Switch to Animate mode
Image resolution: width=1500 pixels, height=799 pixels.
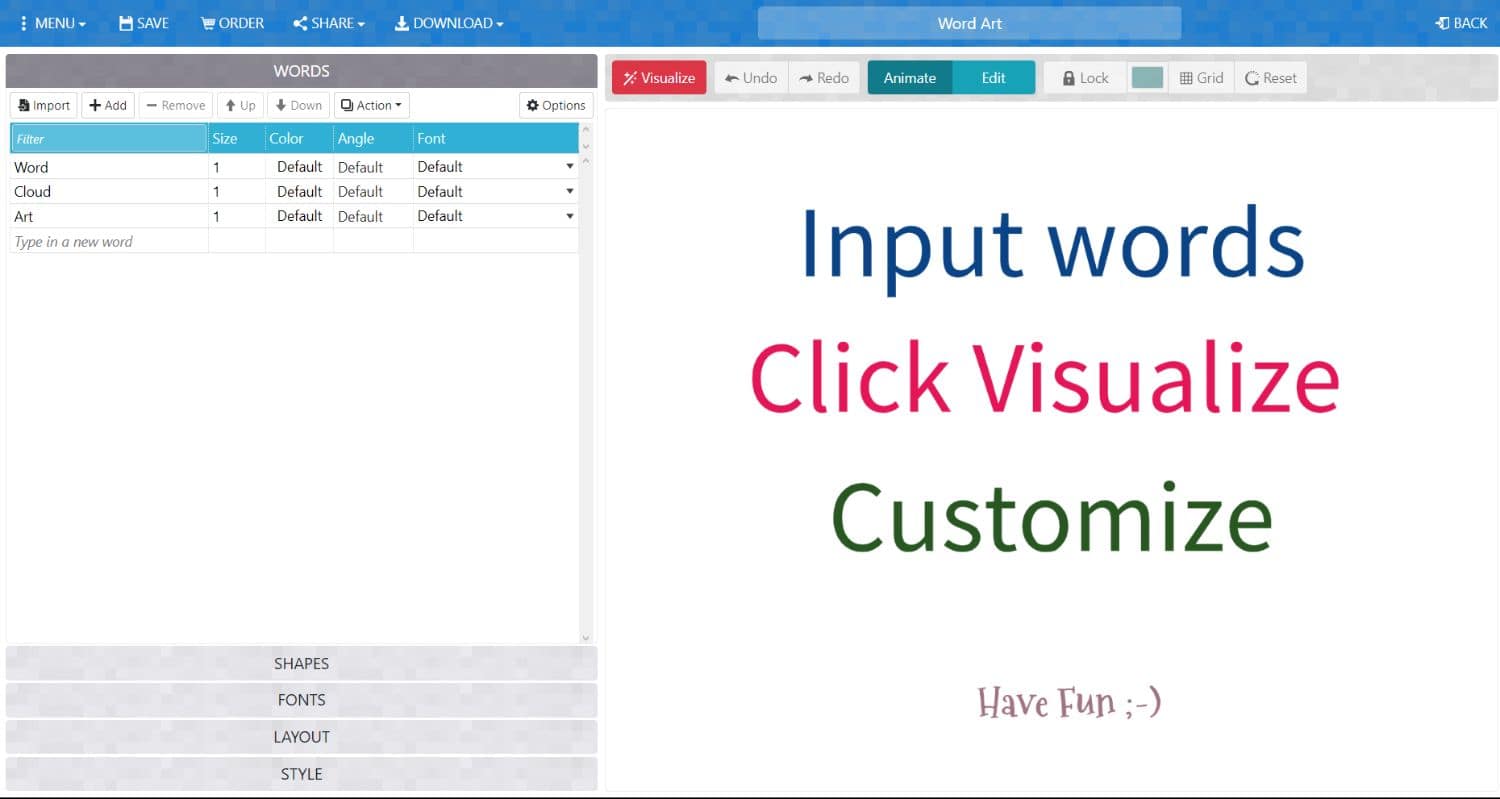[x=910, y=78]
